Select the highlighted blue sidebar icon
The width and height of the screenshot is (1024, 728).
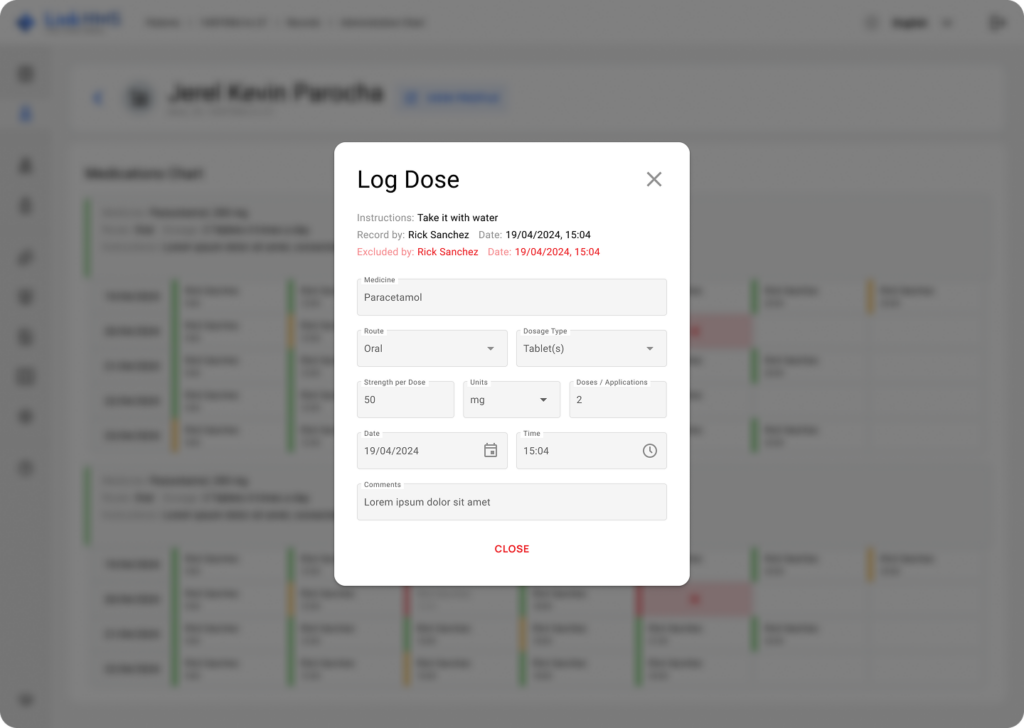tap(27, 114)
